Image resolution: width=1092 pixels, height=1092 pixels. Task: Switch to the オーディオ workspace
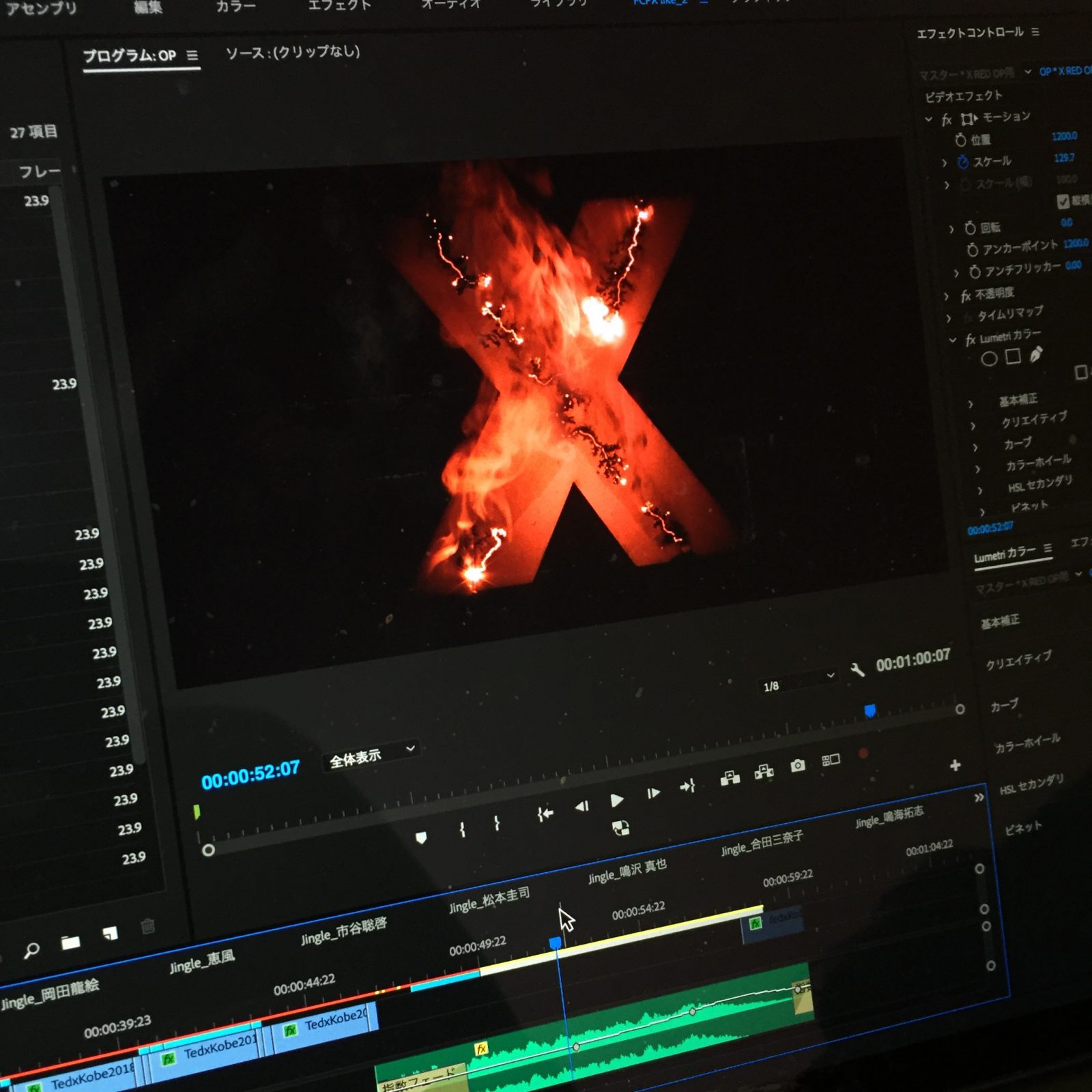click(450, 3)
